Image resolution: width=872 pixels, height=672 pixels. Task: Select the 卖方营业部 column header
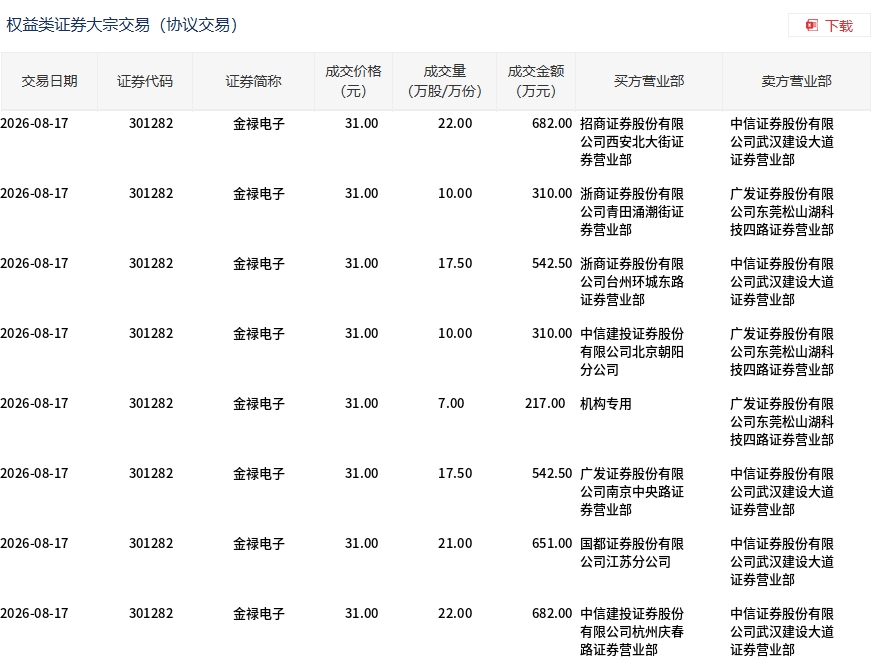[796, 81]
